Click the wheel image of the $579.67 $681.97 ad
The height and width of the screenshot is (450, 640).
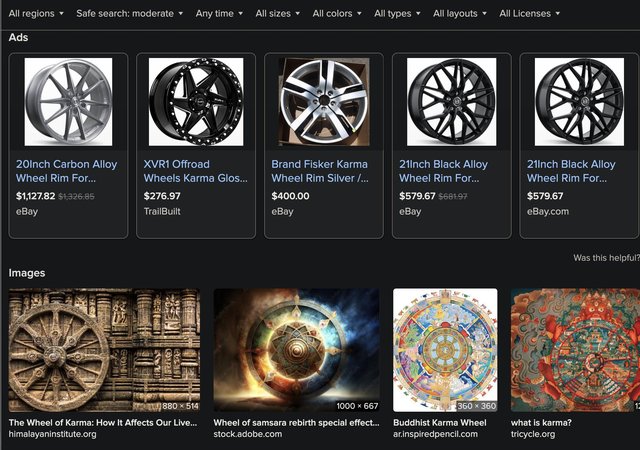coord(451,102)
